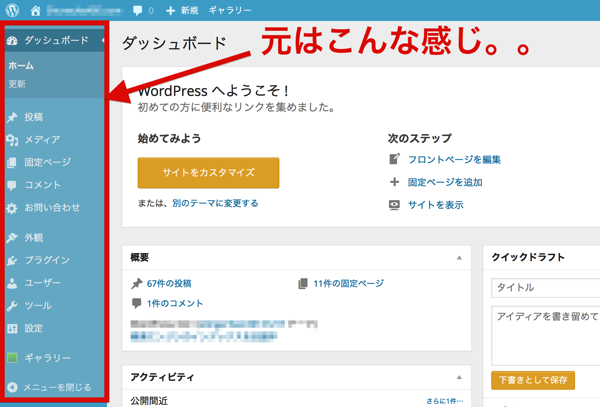The image size is (600, 407).
Task: Open the 外観 menu label
Action: click(x=34, y=238)
